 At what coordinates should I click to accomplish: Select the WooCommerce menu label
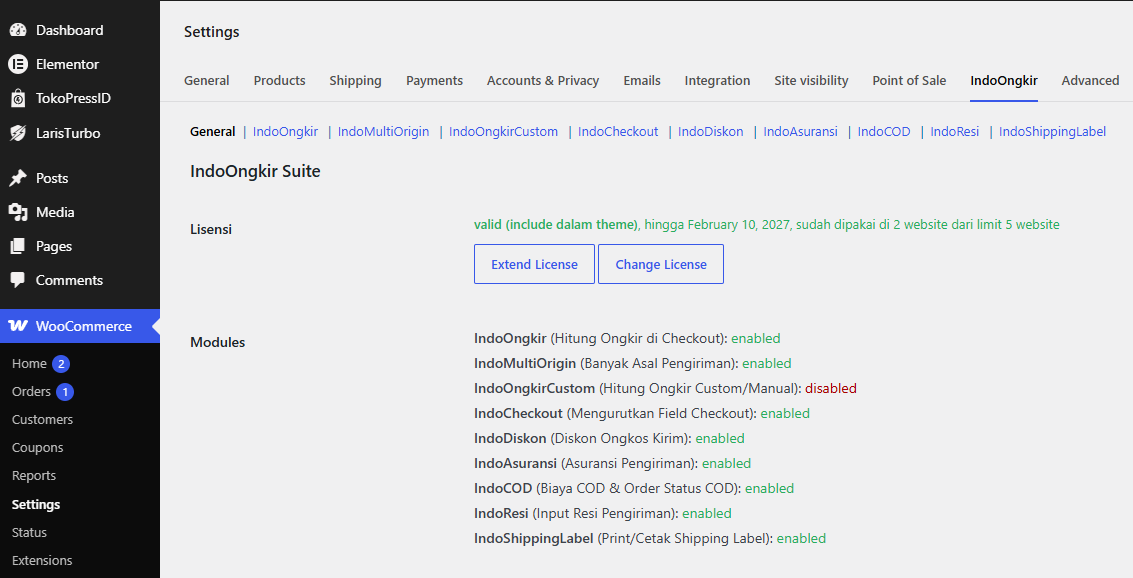84,326
